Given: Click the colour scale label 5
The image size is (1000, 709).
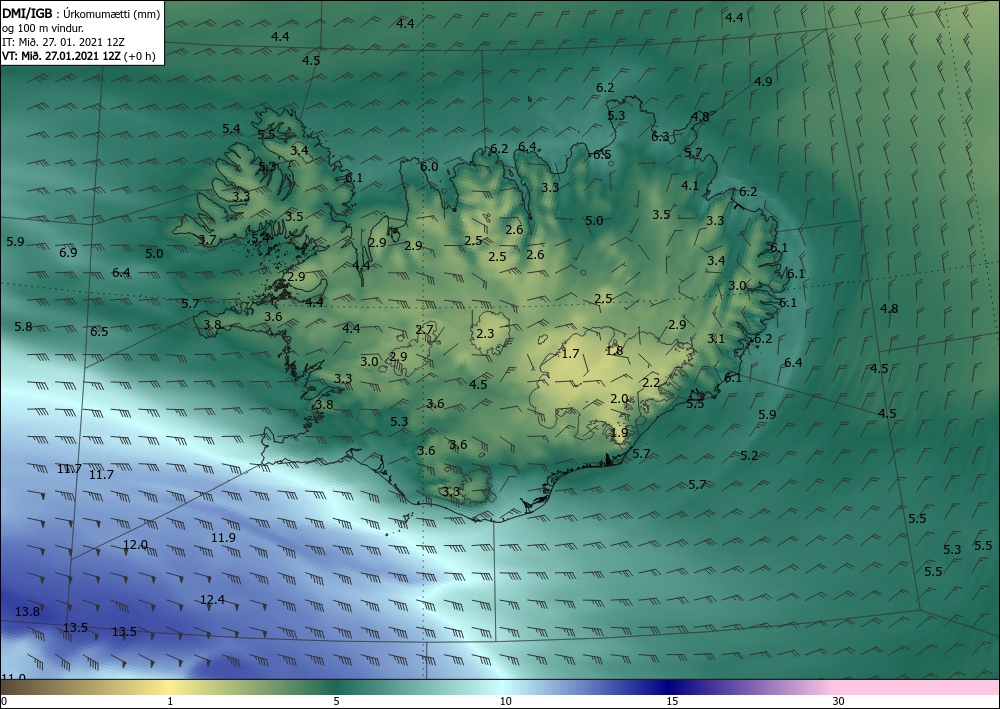Looking at the screenshot, I should tap(336, 702).
